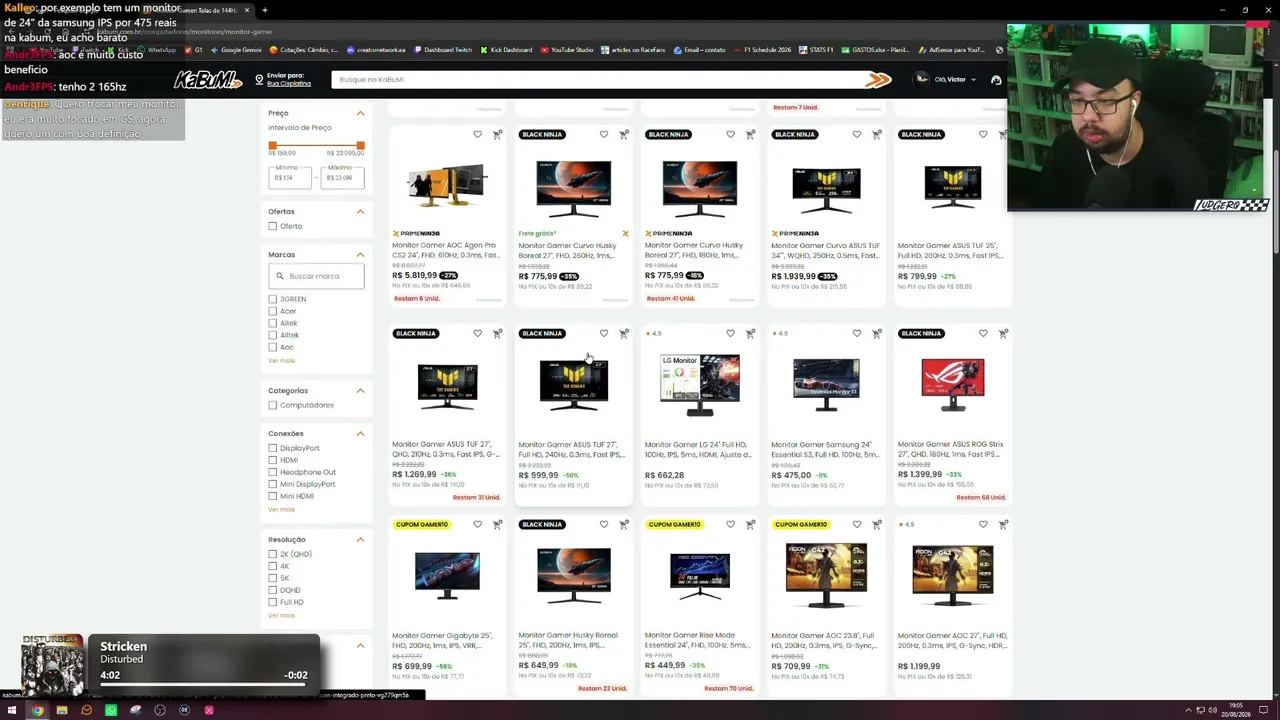
Task: Add Samsung 24" Essential S3 to cart
Action: 877,333
